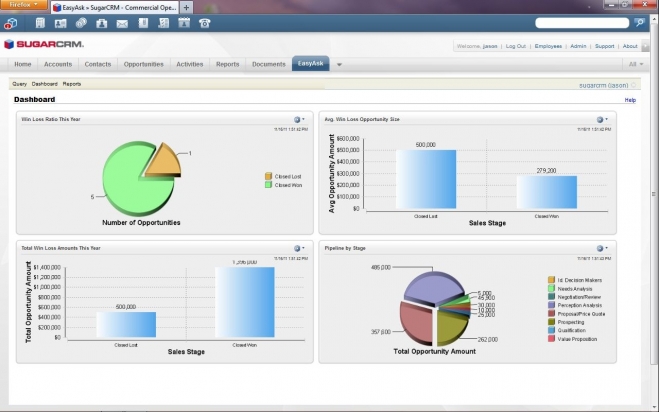Image resolution: width=659 pixels, height=412 pixels.
Task: Click the Closed Won green legend swatch
Action: [x=269, y=185]
